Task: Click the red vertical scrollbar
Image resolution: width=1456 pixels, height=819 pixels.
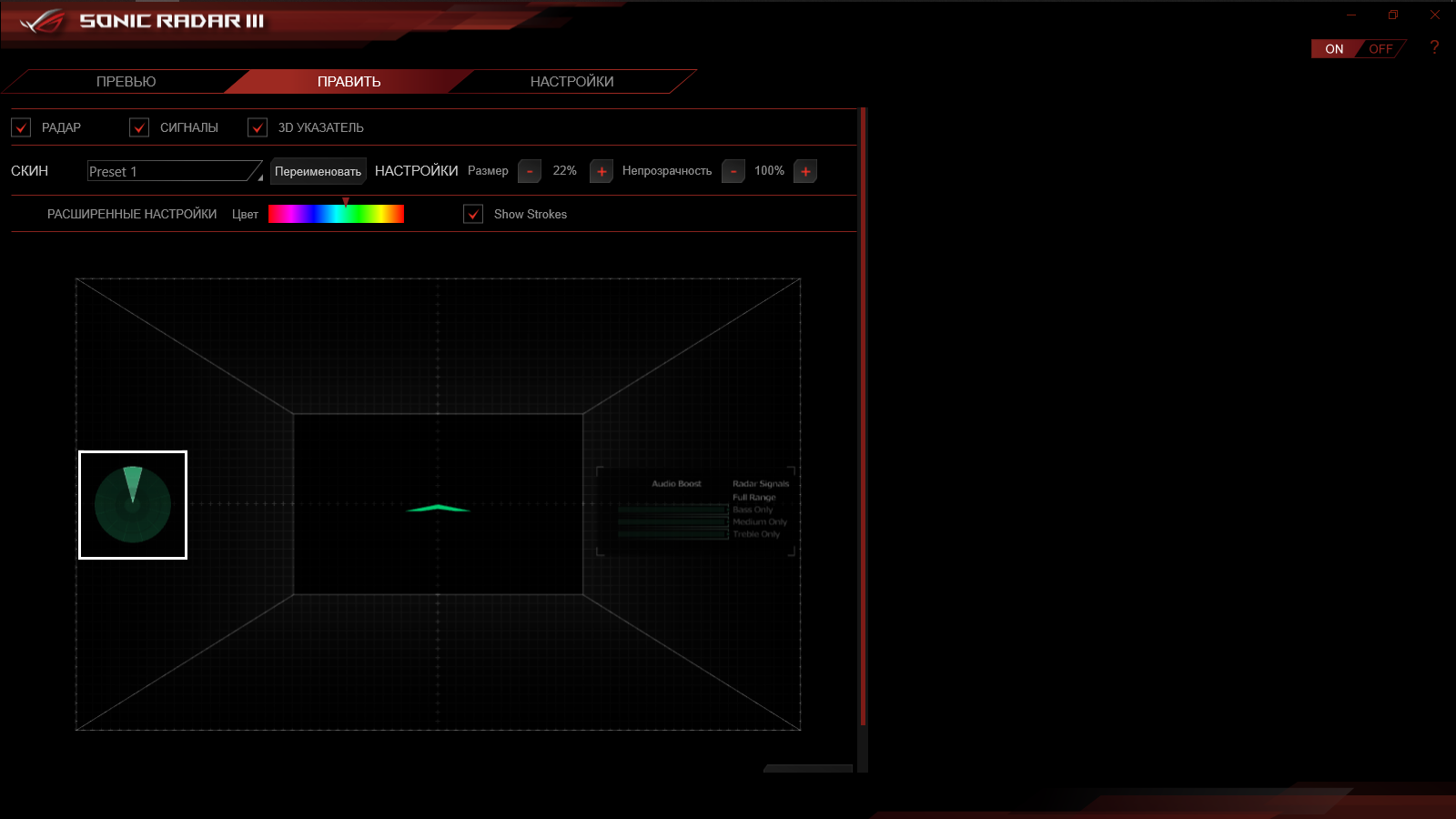Action: pos(863,417)
